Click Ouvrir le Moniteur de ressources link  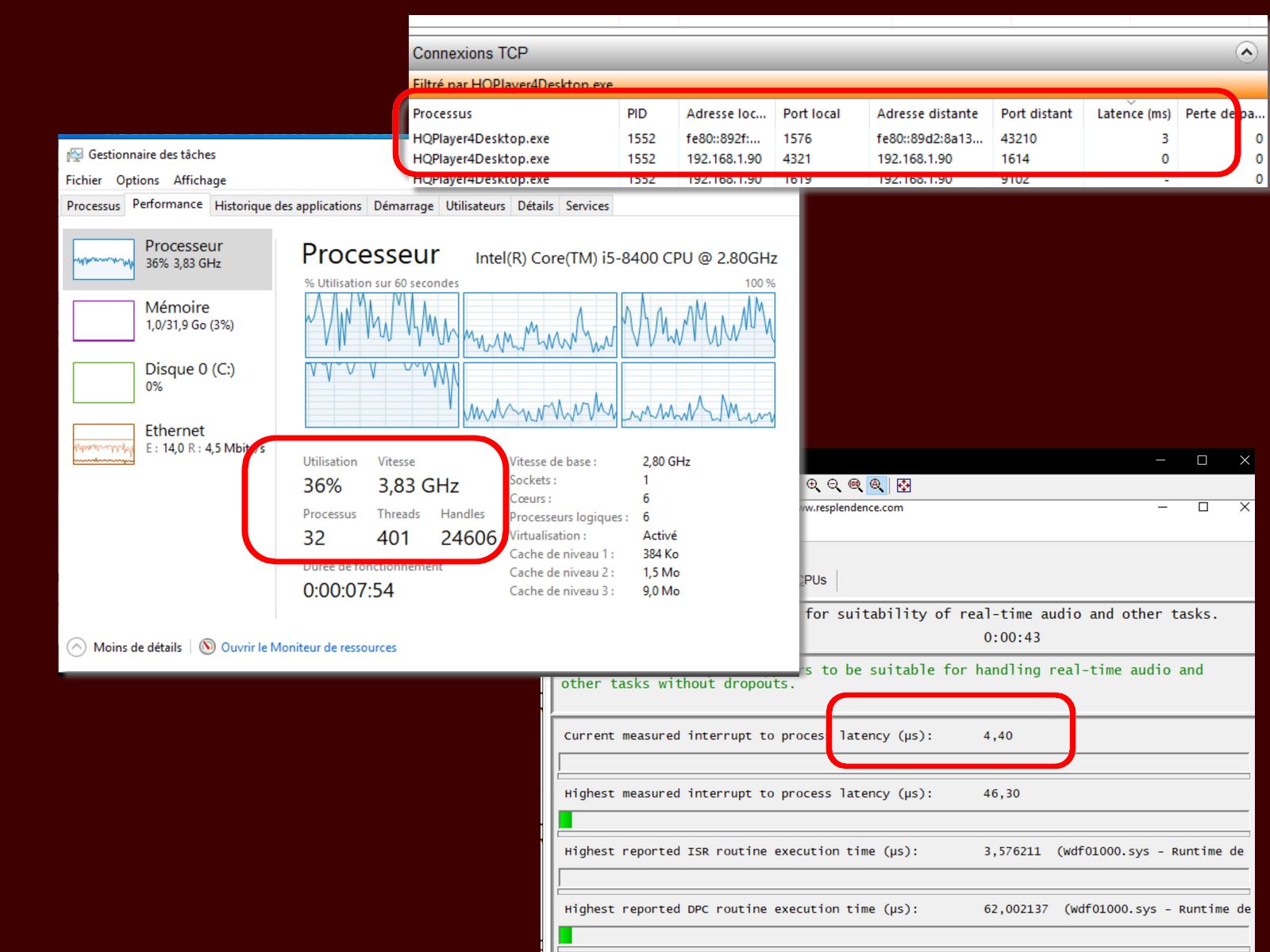[308, 647]
